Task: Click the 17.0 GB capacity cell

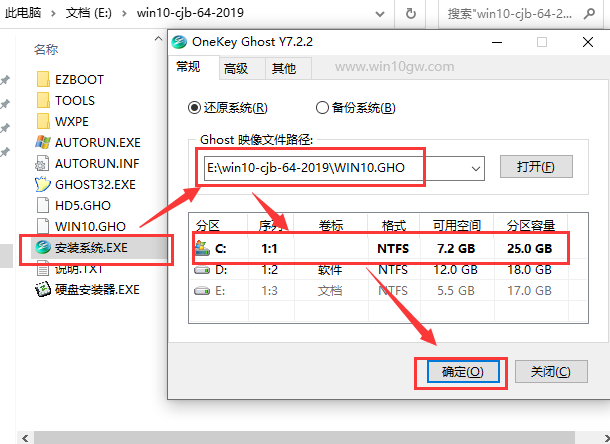Action: click(529, 291)
